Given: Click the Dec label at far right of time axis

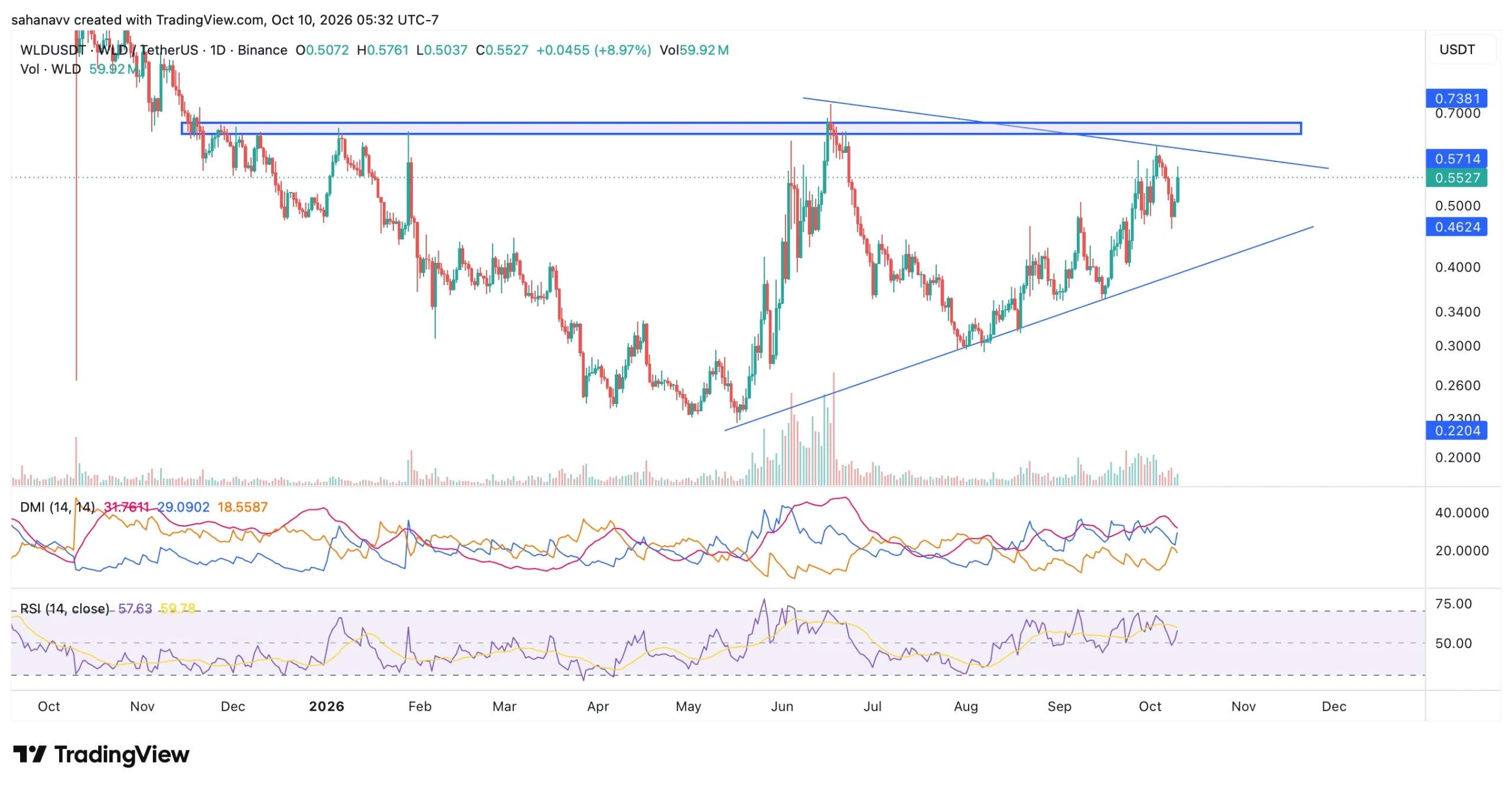Looking at the screenshot, I should point(1334,706).
